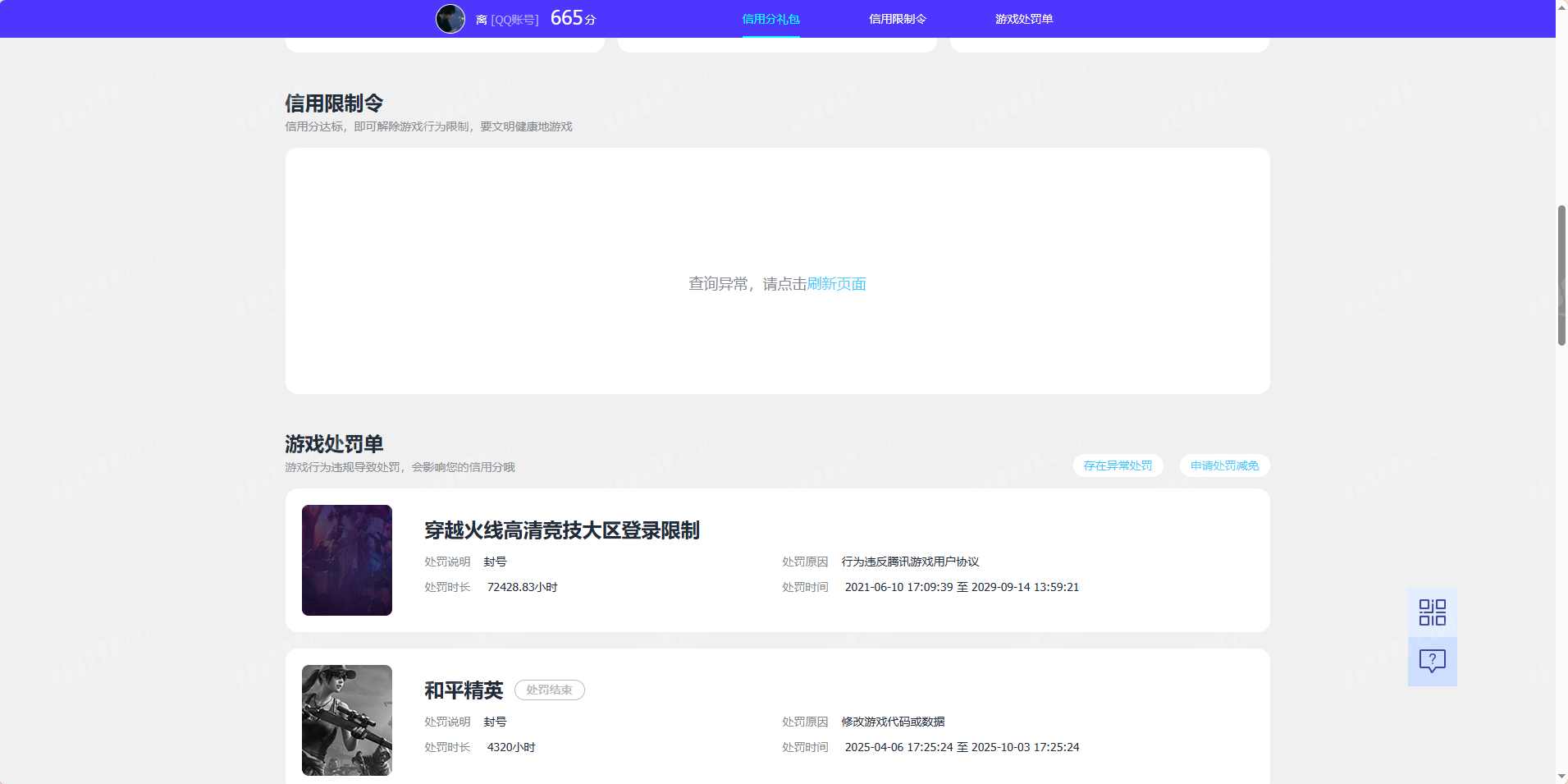Click 行为违反腾讯游戏用户协议 reason text
The height and width of the screenshot is (784, 1568).
(911, 562)
